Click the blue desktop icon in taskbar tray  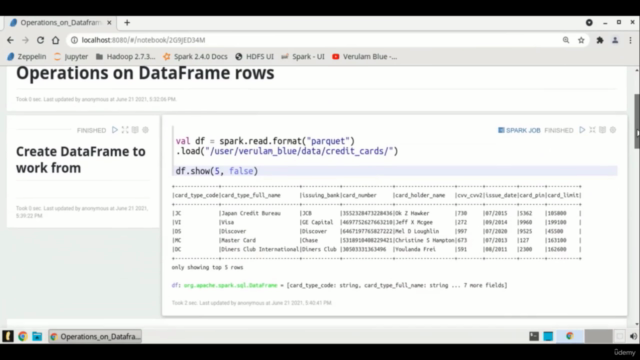coord(548,336)
